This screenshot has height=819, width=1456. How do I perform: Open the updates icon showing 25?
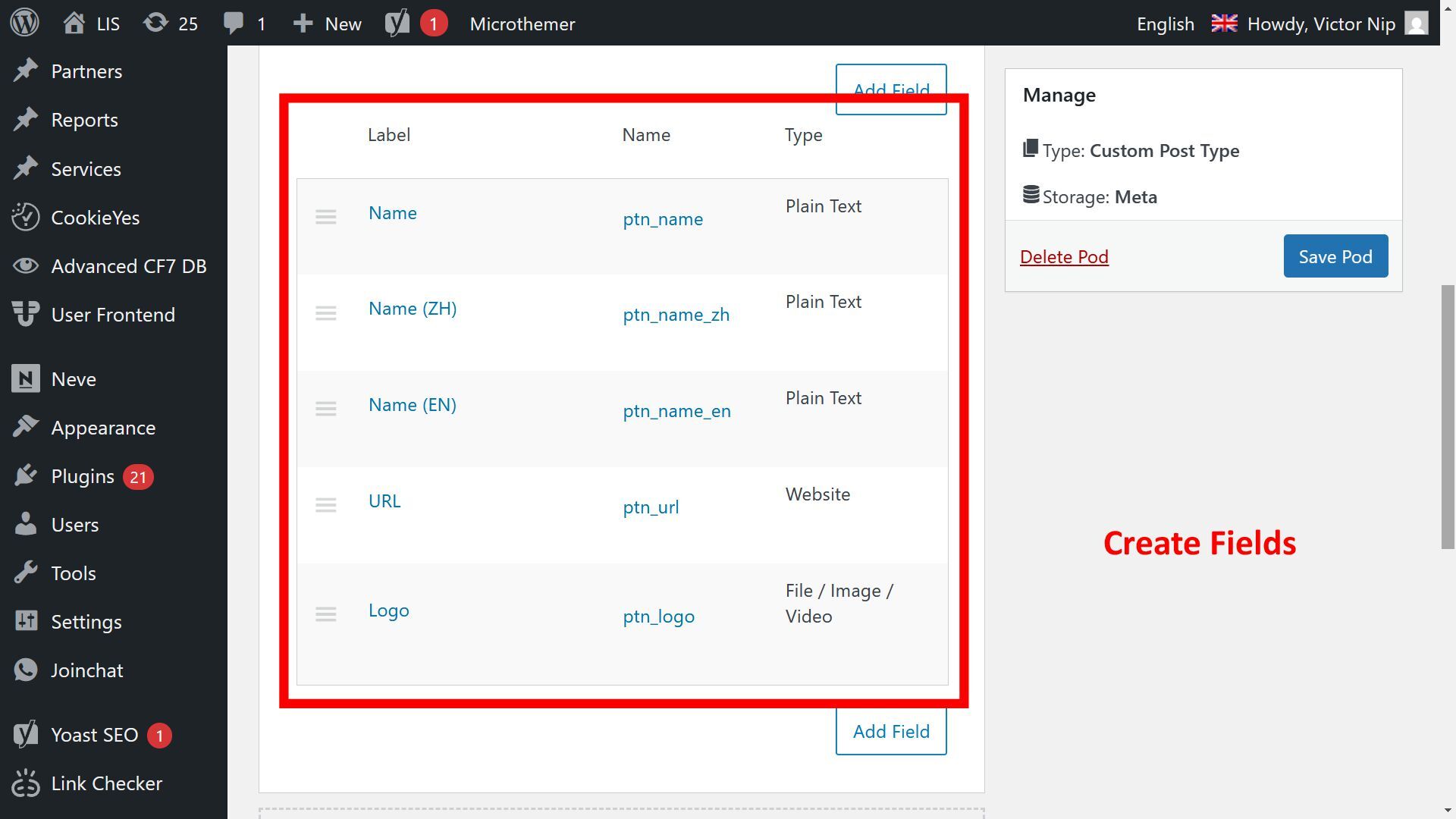(x=155, y=23)
